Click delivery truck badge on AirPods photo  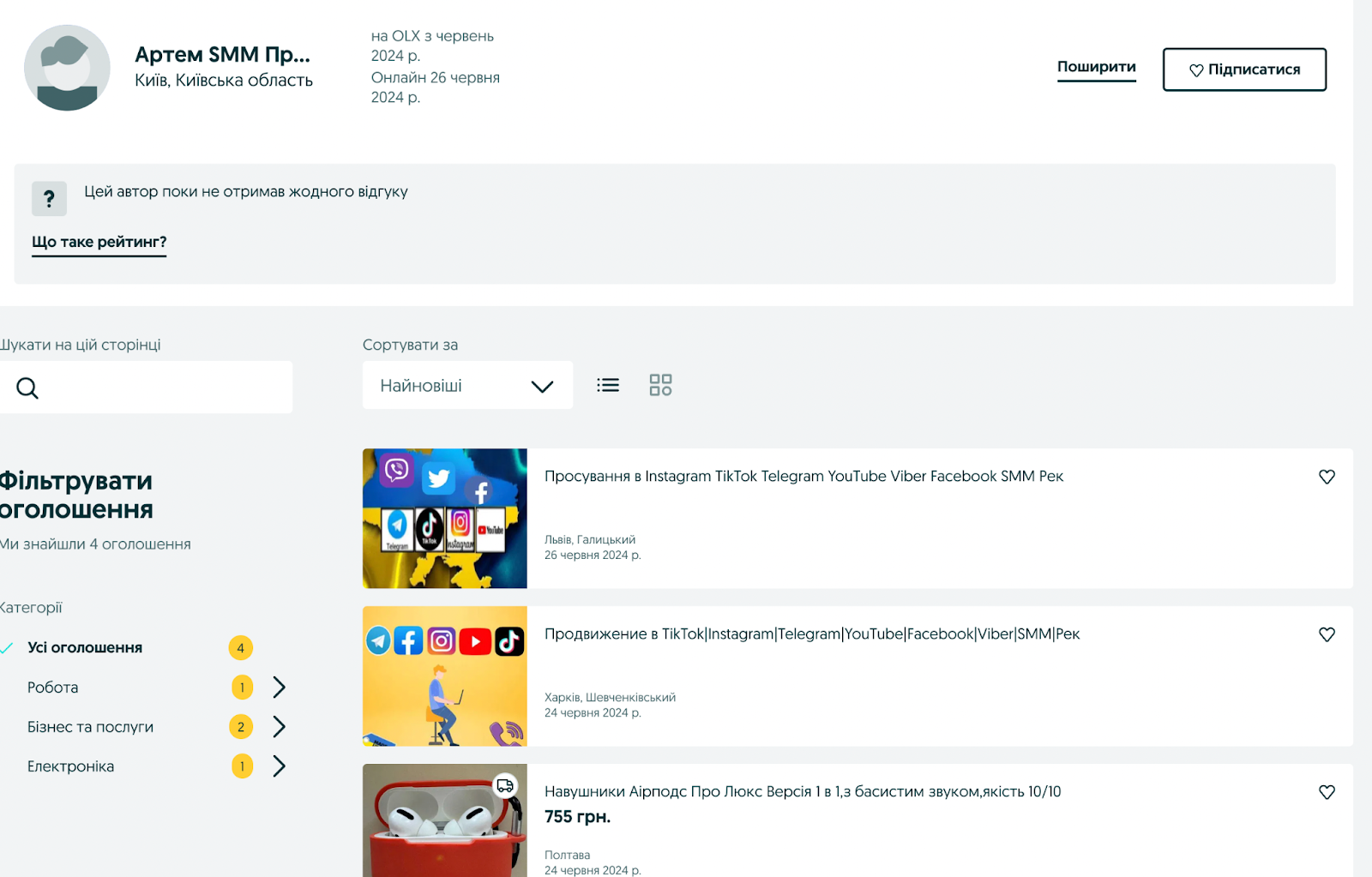505,785
